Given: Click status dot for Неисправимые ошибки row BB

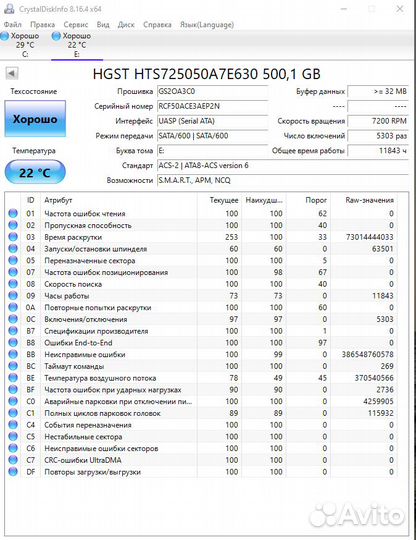Looking at the screenshot, I should [x=13, y=354].
